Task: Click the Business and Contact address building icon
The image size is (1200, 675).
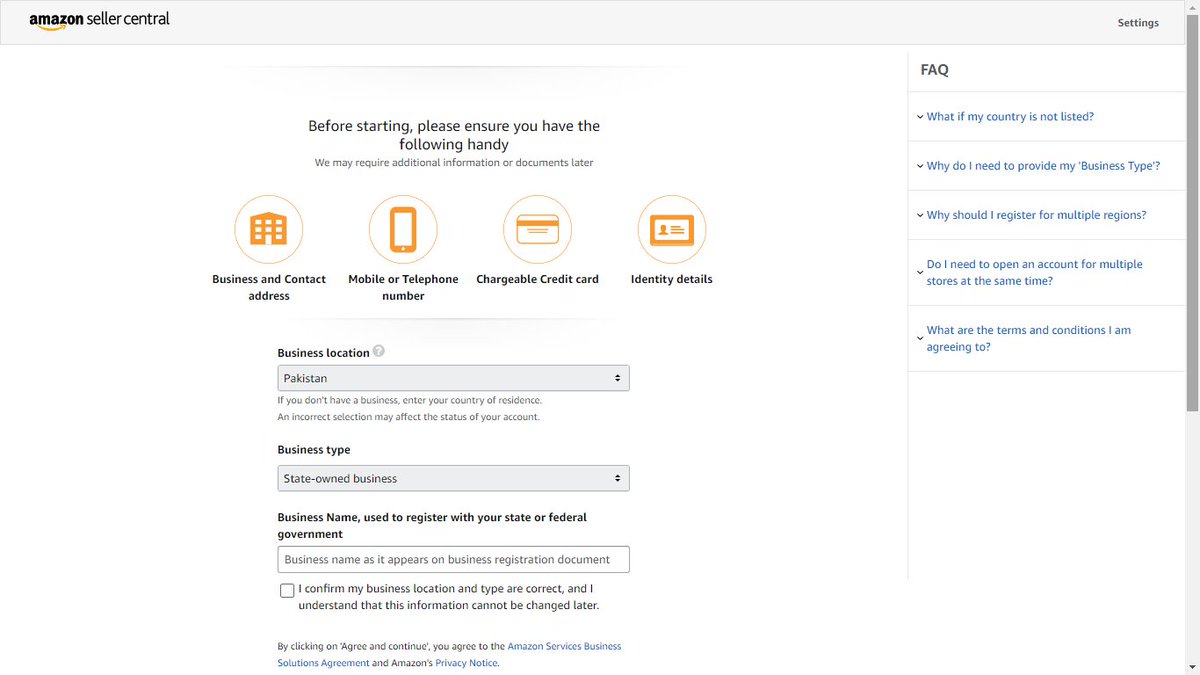Action: (x=269, y=229)
